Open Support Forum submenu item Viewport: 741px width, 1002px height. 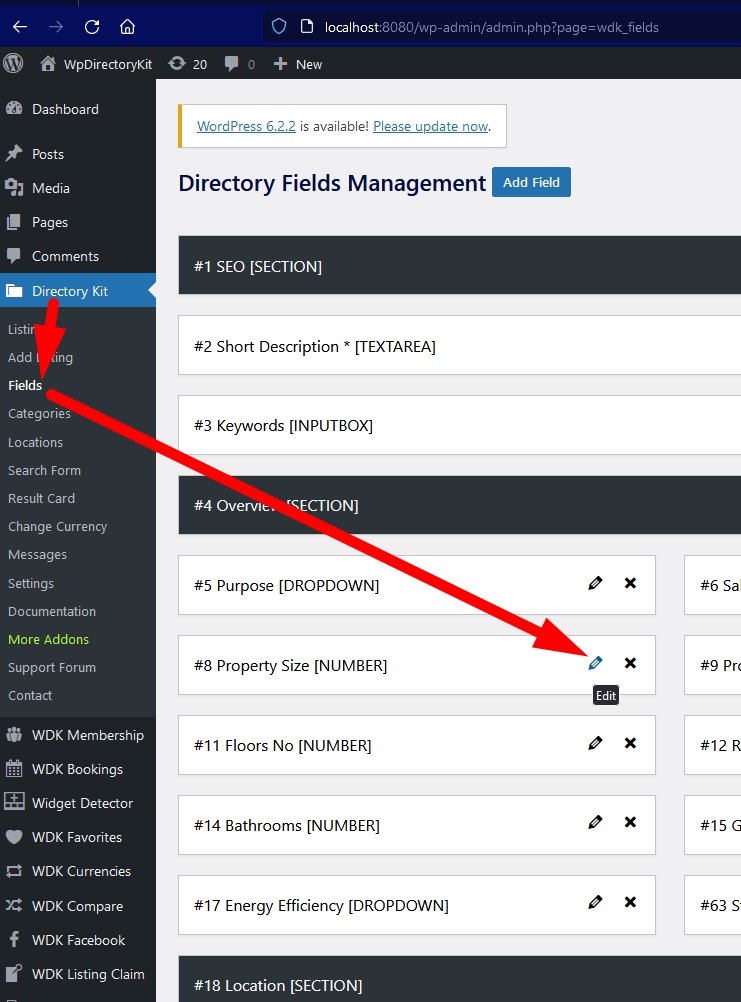tap(52, 668)
